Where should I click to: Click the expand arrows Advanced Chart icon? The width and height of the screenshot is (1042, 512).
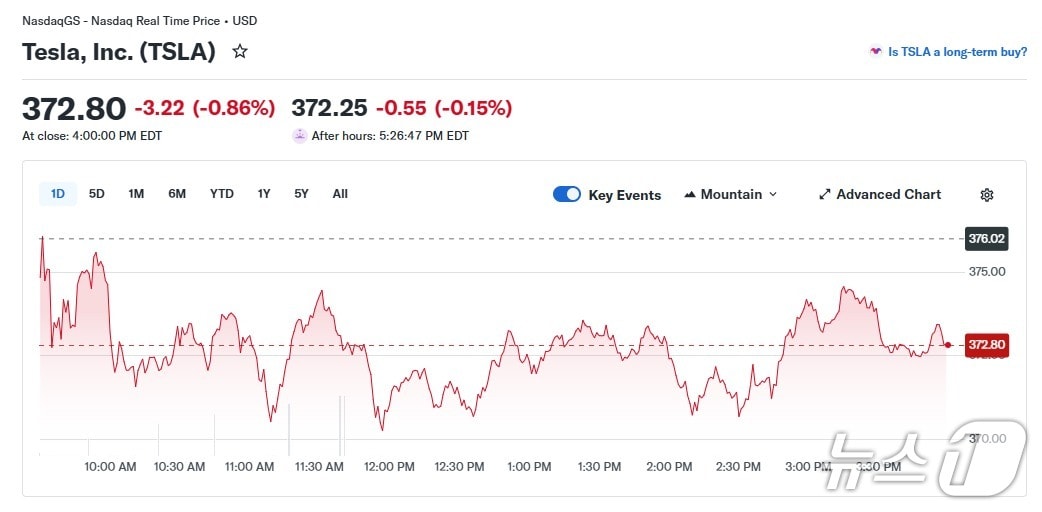[x=825, y=195]
